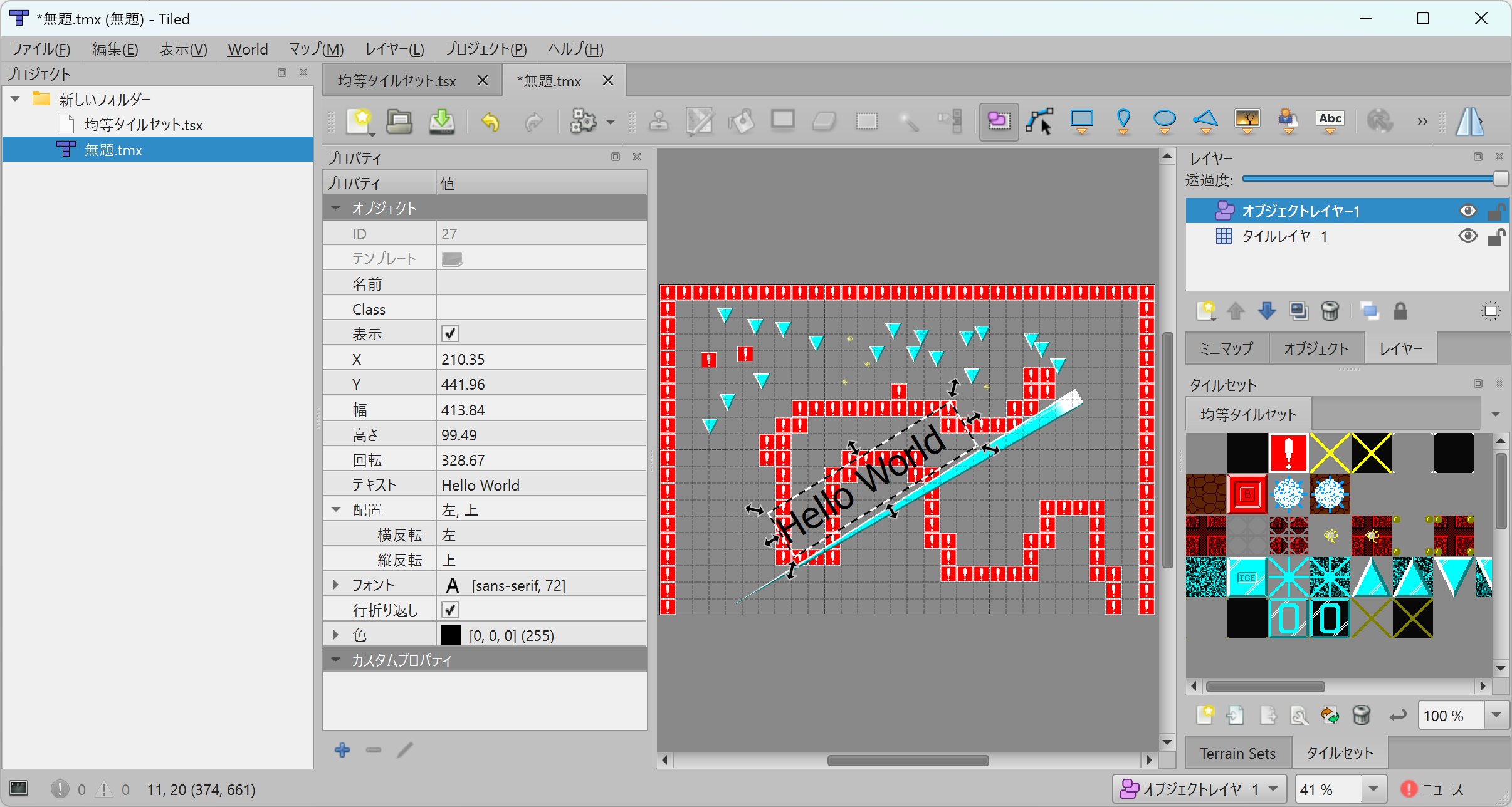1512x807 pixels.
Task: Open the World menu
Action: [x=248, y=49]
